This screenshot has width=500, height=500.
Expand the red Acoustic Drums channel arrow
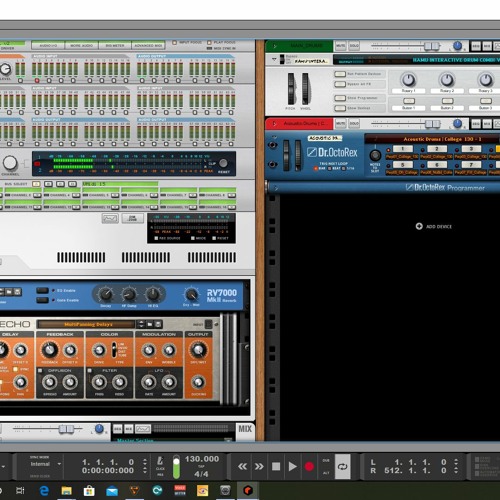(275, 124)
